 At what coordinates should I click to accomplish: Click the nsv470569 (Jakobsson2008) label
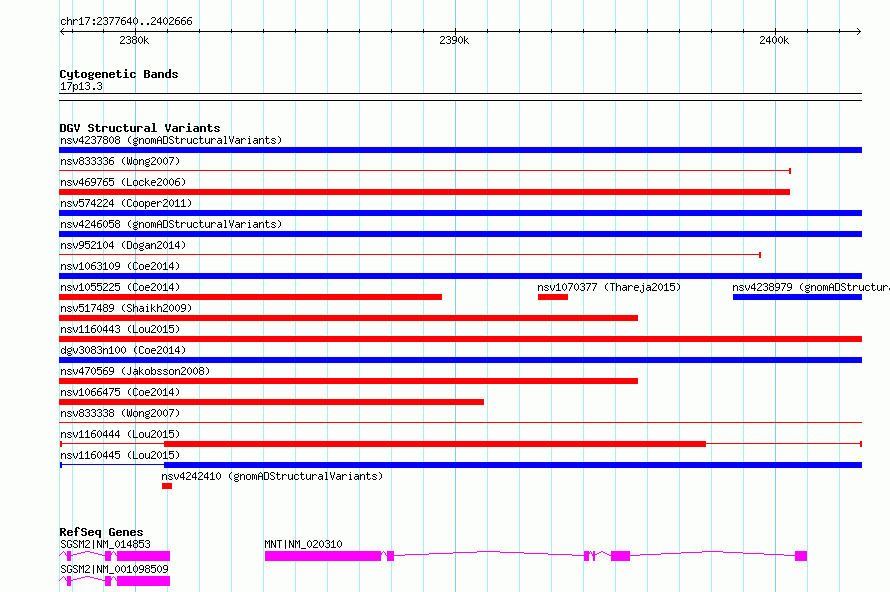point(135,371)
